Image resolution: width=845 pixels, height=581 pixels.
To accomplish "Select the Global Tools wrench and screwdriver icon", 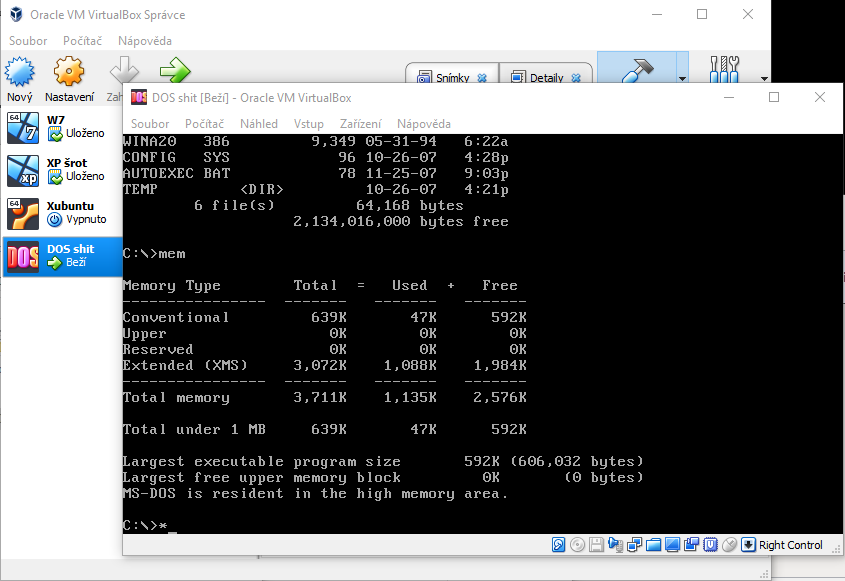I will (724, 70).
